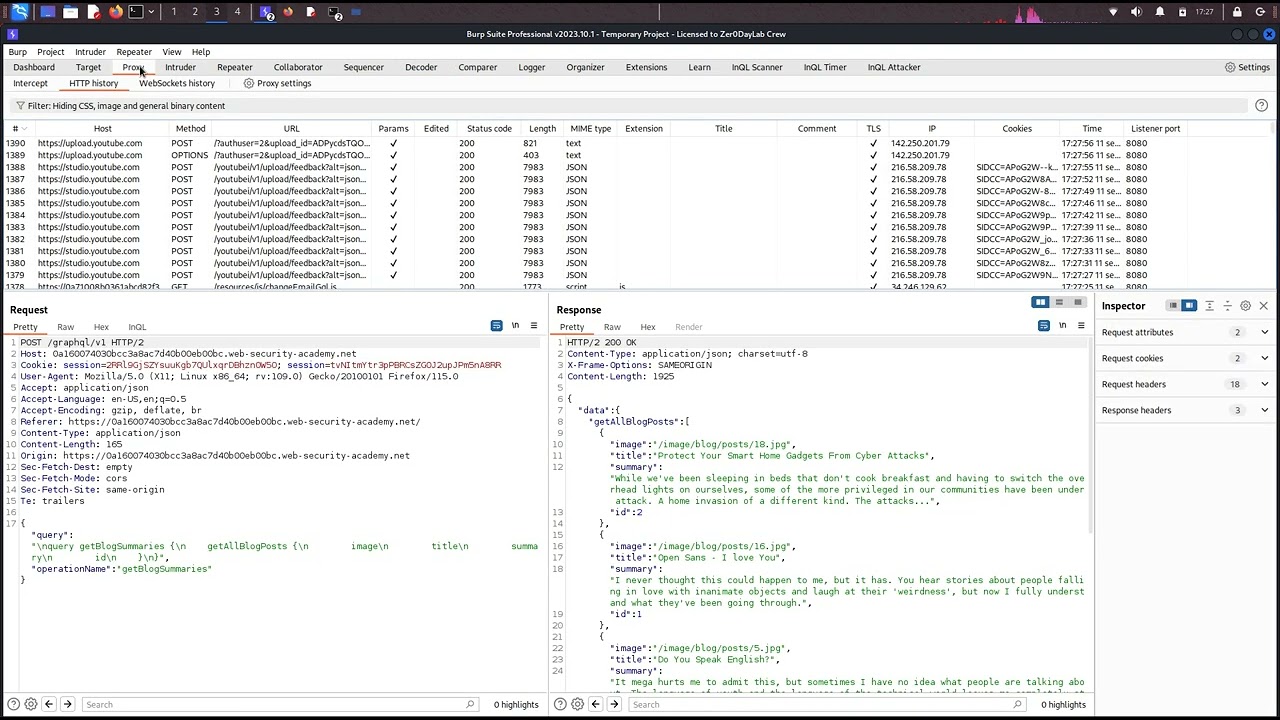Viewport: 1280px width, 720px height.
Task: Select side-by-side message layout
Action: coord(1040,302)
